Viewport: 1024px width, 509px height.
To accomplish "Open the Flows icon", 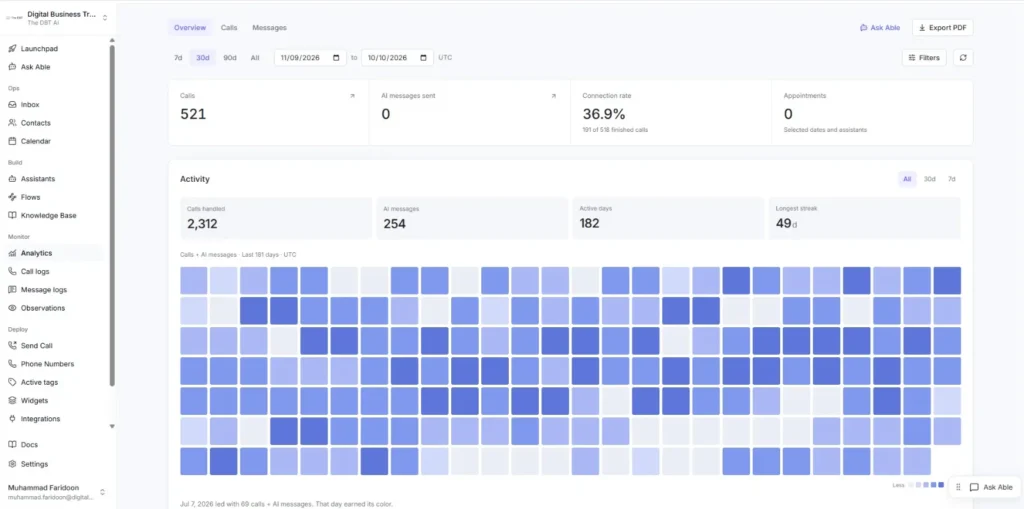I will pos(12,197).
